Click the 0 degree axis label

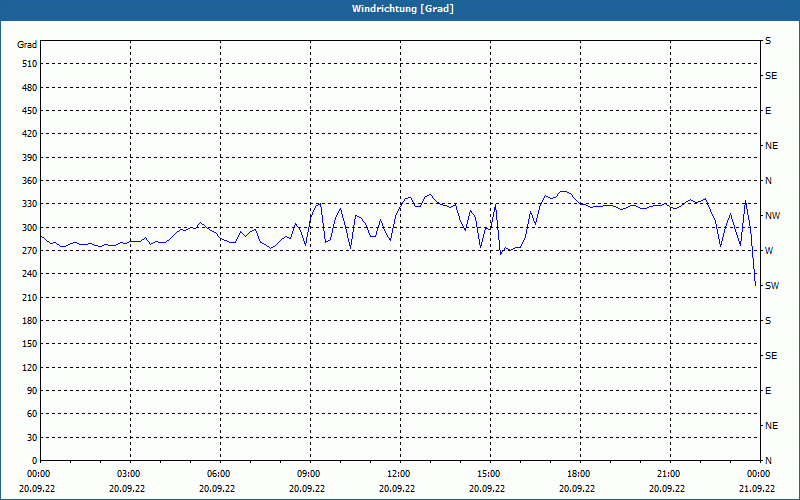tap(35, 461)
